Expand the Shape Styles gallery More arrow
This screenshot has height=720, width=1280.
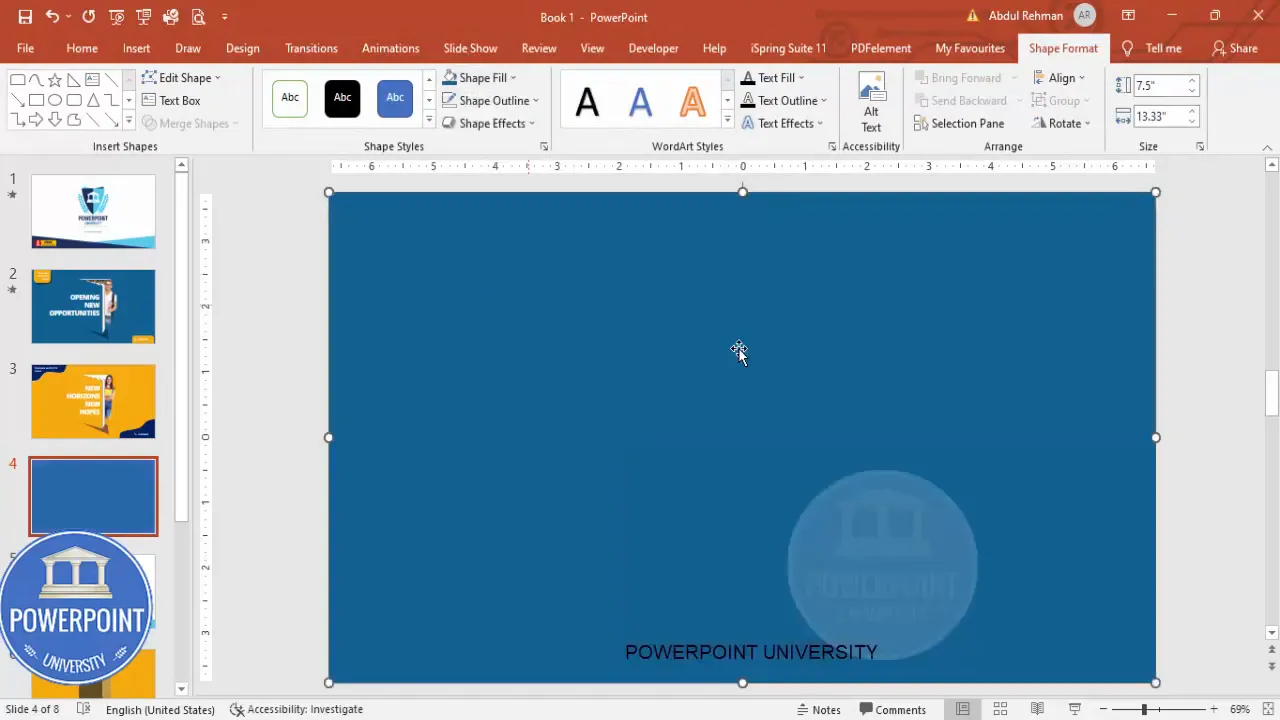point(429,120)
